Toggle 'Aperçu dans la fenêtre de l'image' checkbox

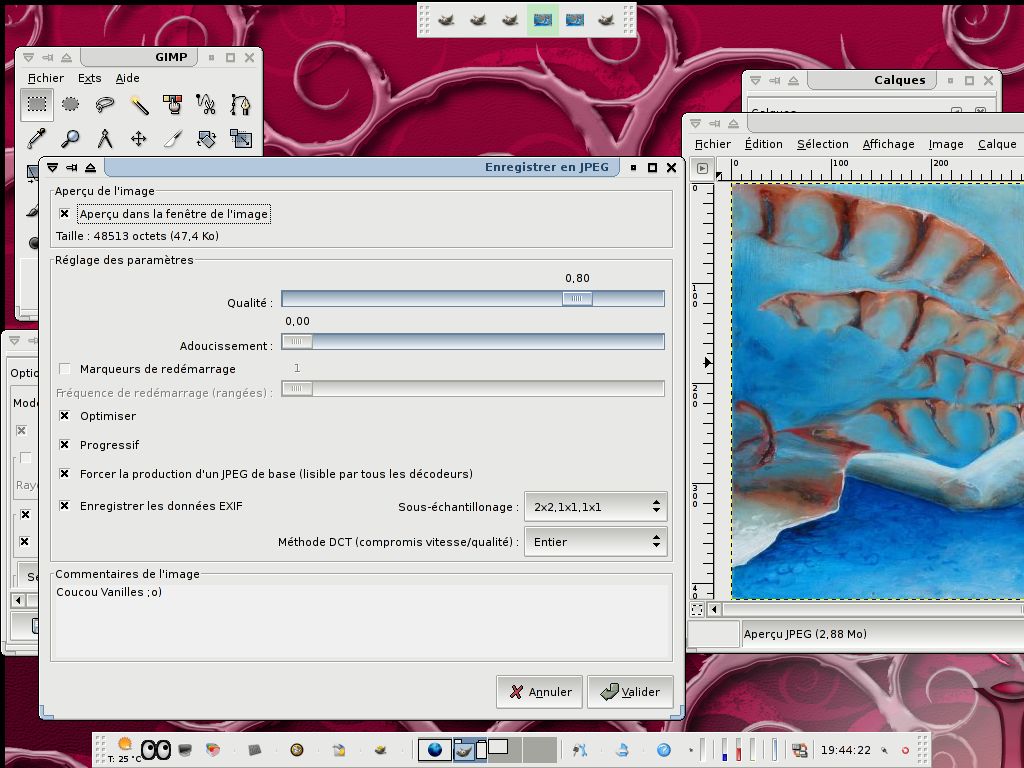click(64, 214)
